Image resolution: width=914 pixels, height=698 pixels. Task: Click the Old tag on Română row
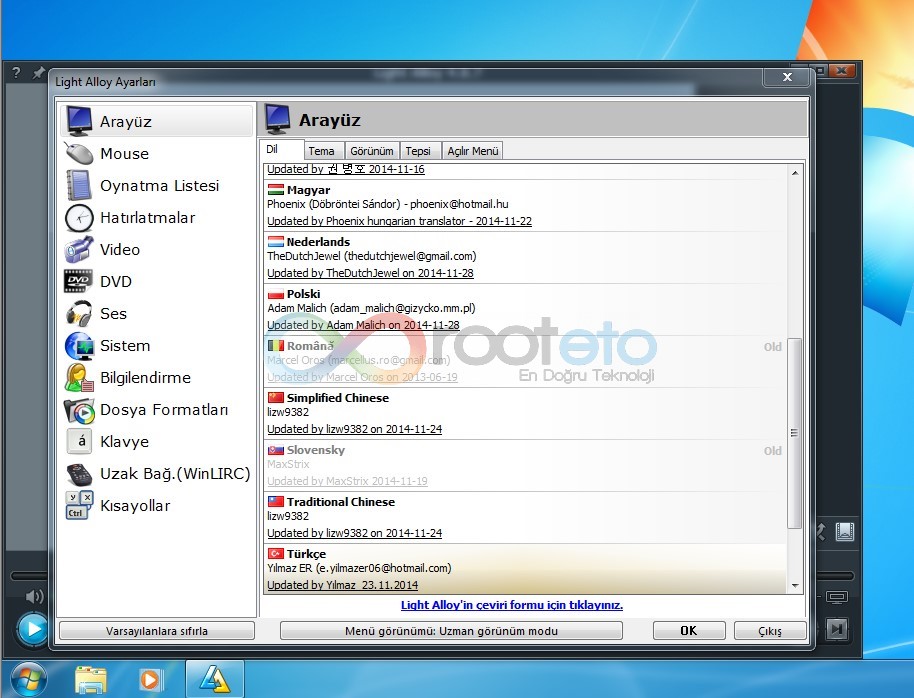(773, 347)
